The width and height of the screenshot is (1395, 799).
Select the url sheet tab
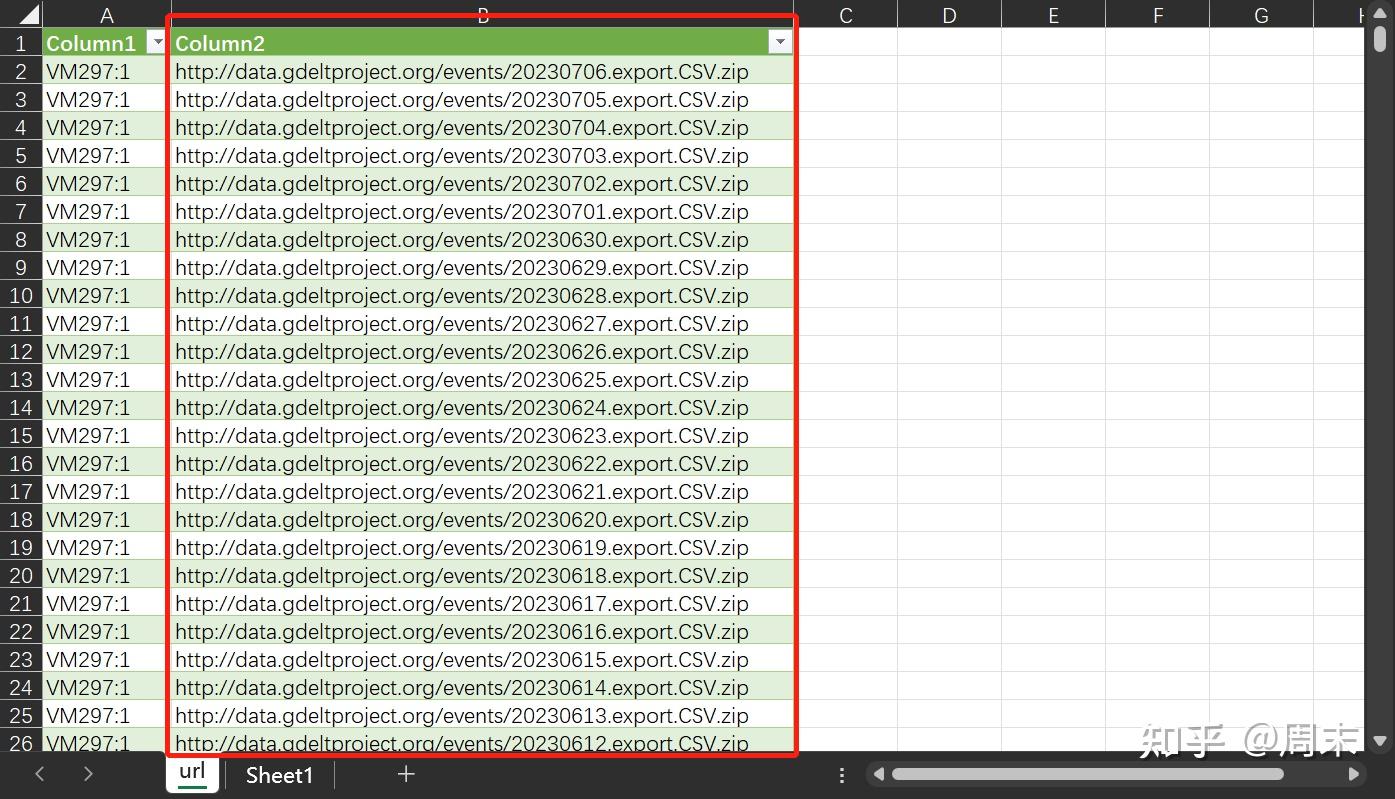192,772
